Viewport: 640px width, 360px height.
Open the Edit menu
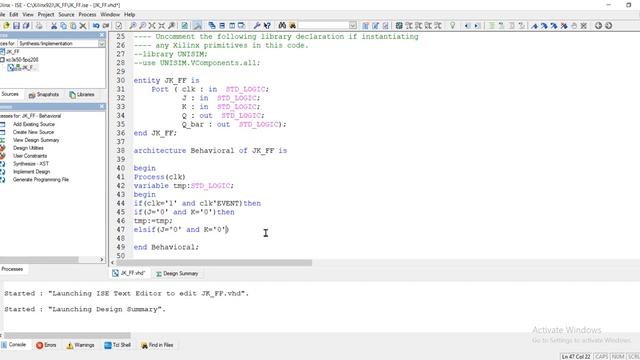click(14, 14)
